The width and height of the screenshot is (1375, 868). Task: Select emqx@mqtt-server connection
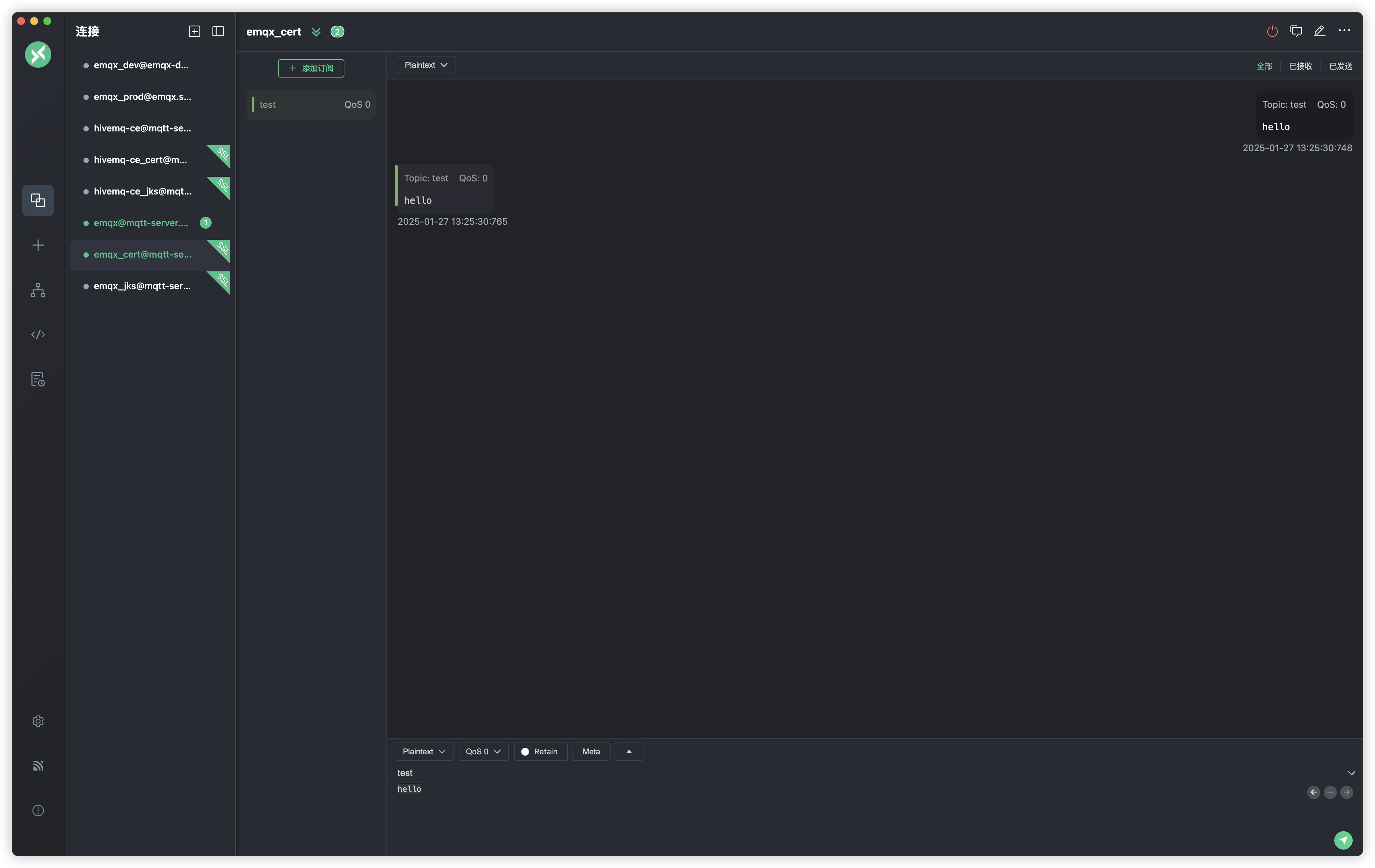point(150,222)
